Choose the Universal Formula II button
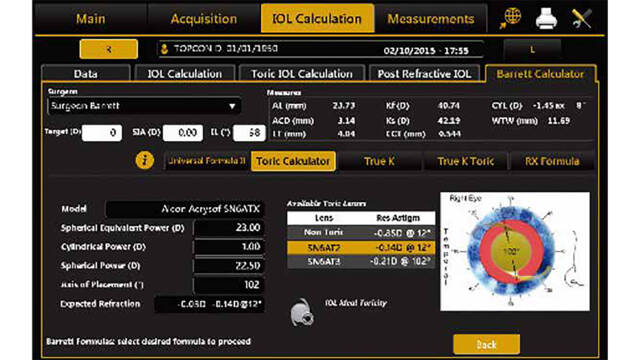The width and height of the screenshot is (640, 360). coord(207,161)
